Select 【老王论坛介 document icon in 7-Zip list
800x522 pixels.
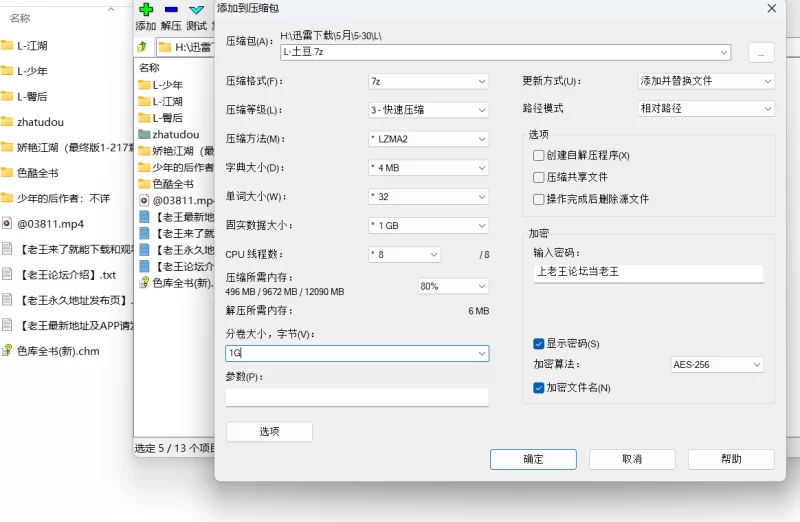[144, 266]
